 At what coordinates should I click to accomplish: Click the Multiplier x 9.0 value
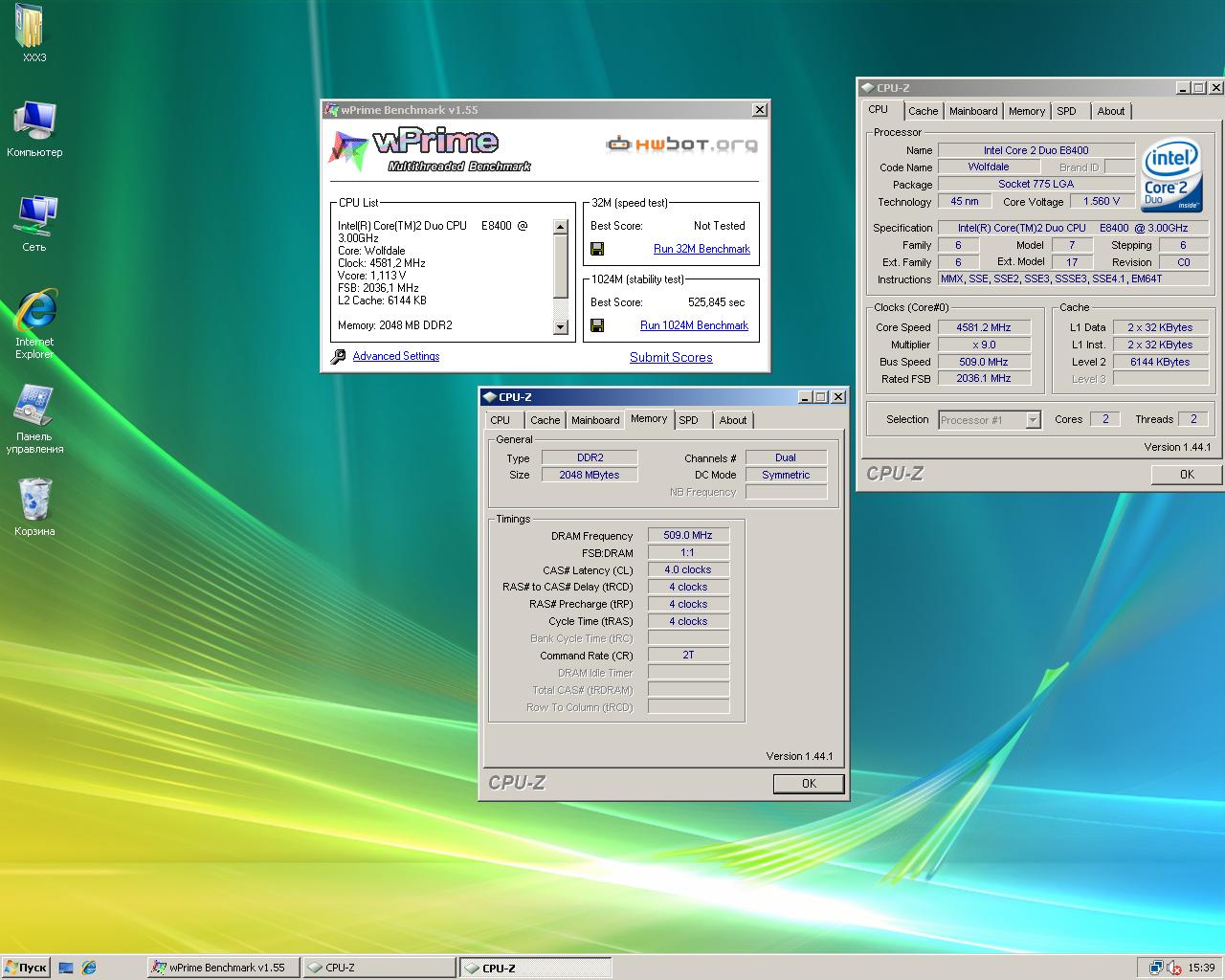(984, 345)
